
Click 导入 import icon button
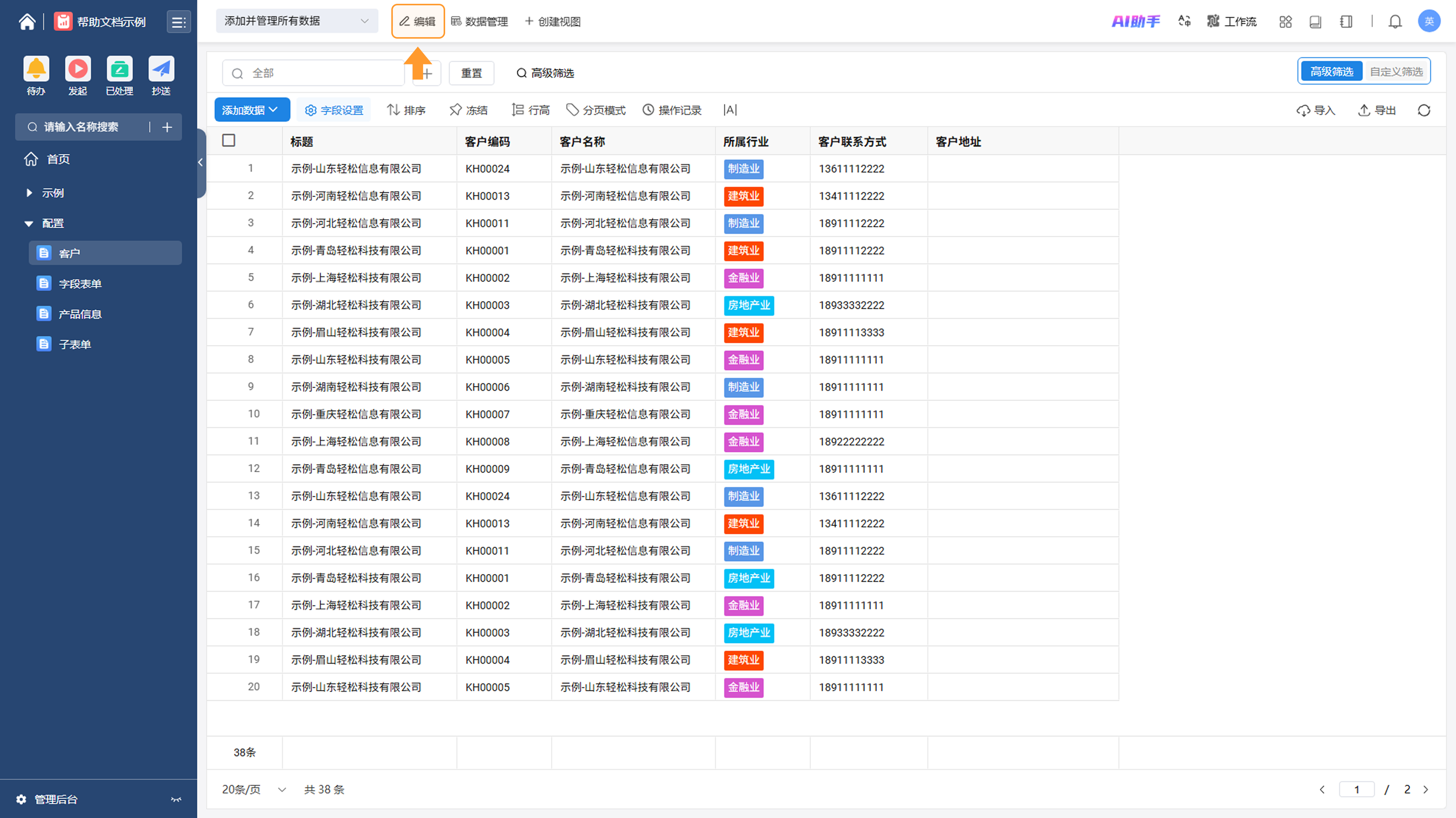[x=1316, y=110]
